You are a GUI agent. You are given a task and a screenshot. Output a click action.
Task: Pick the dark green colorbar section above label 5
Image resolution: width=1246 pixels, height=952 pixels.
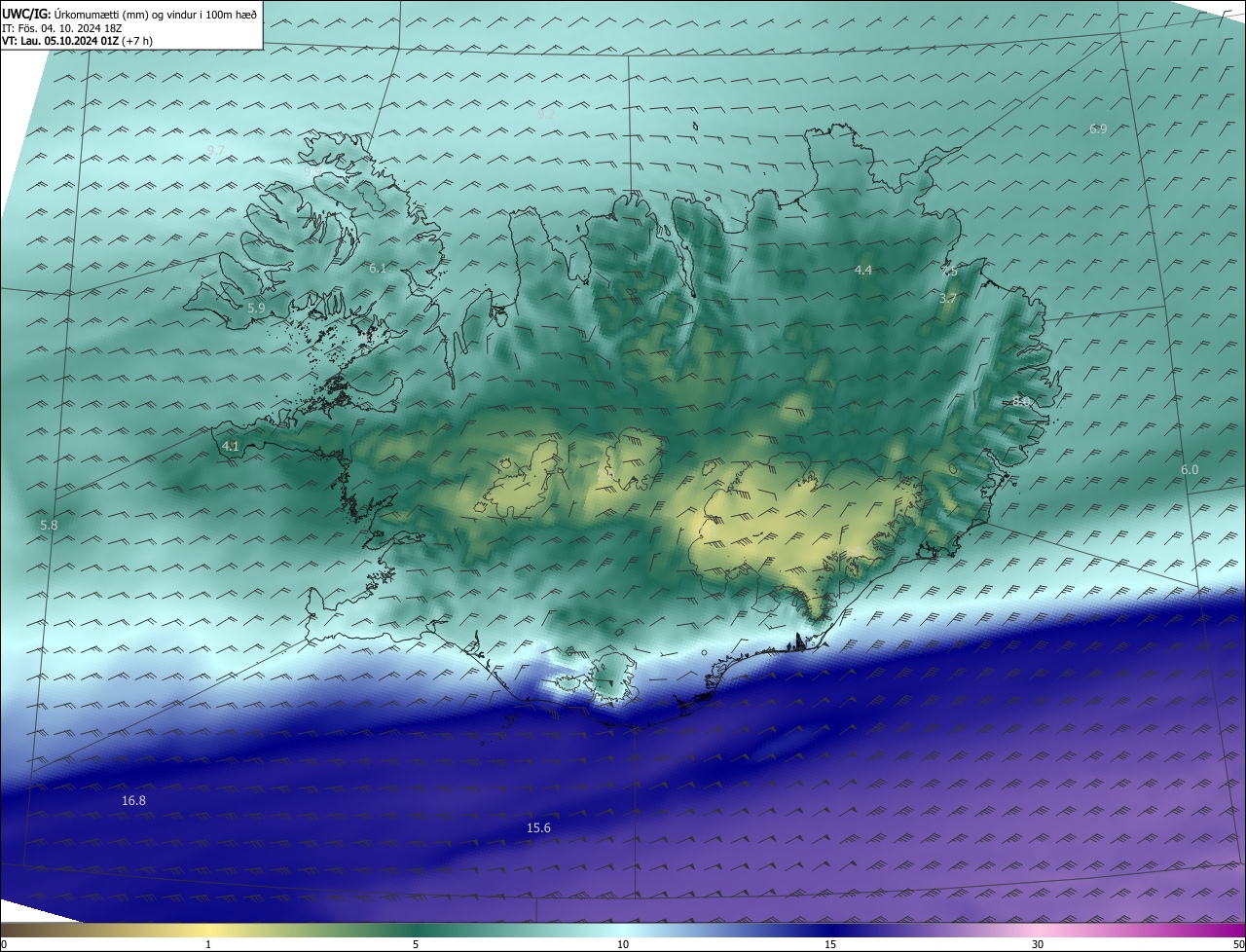416,930
